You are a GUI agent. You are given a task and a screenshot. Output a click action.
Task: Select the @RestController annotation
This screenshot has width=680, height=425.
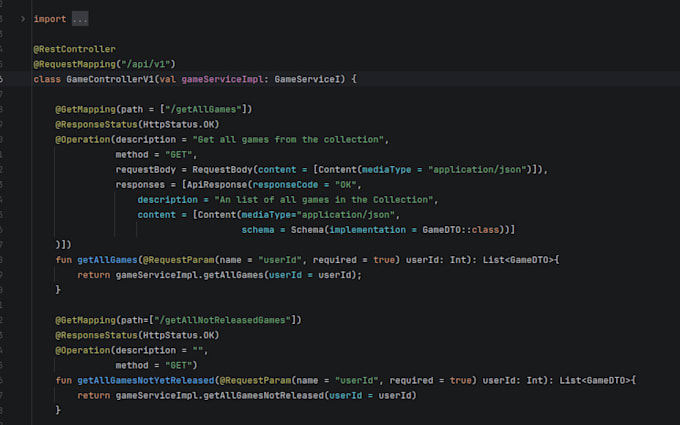tap(75, 49)
